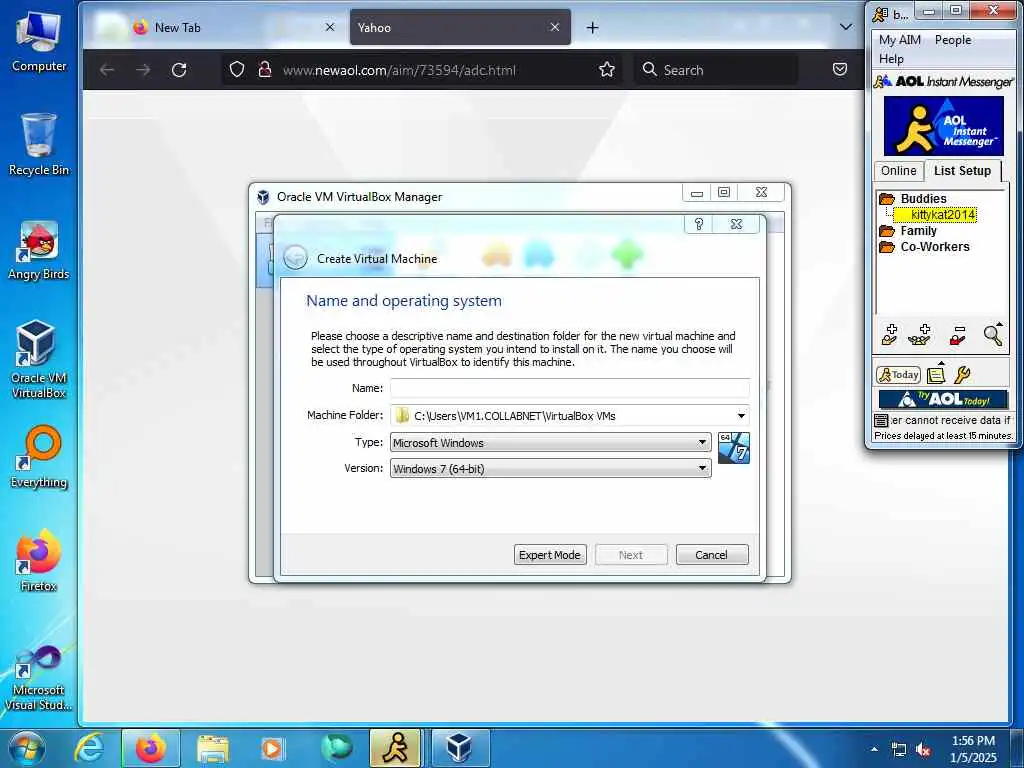The image size is (1024, 768).
Task: Open the list all tabs chevron in Firefox
Action: point(846,27)
